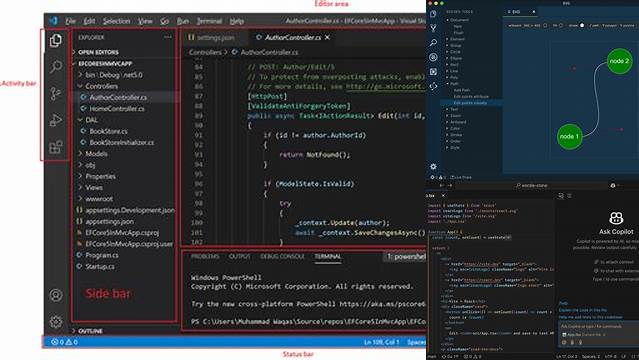
Task: Click Ln 108, Col 1 in status bar
Action: click(381, 342)
